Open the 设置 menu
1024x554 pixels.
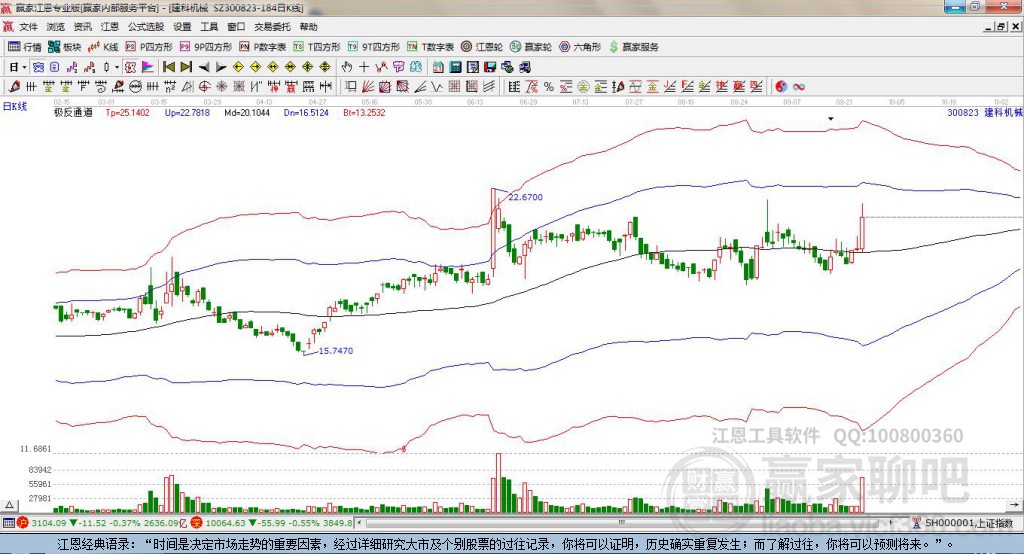182,27
